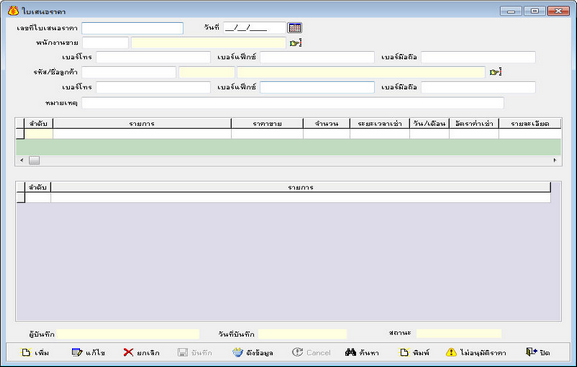Click salesperson เบอร์แฟ็กซ์ field under พนักงานขาย
Viewport: 577px width, 367px height.
click(317, 57)
